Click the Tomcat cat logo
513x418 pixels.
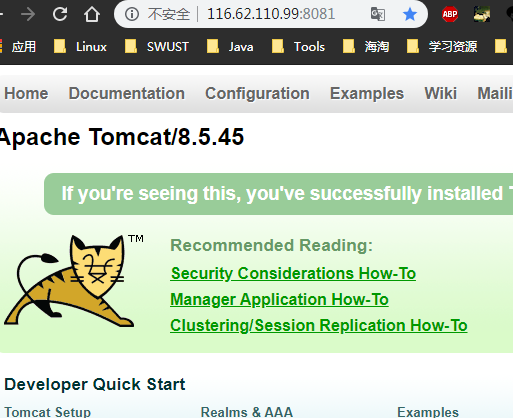(69, 280)
